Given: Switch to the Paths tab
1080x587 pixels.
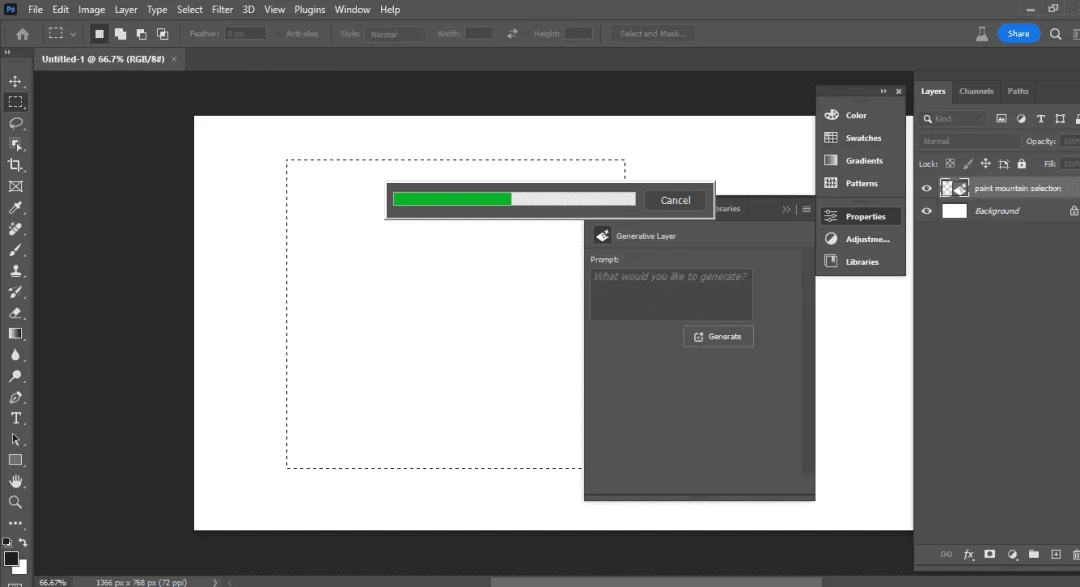Looking at the screenshot, I should [x=1017, y=91].
